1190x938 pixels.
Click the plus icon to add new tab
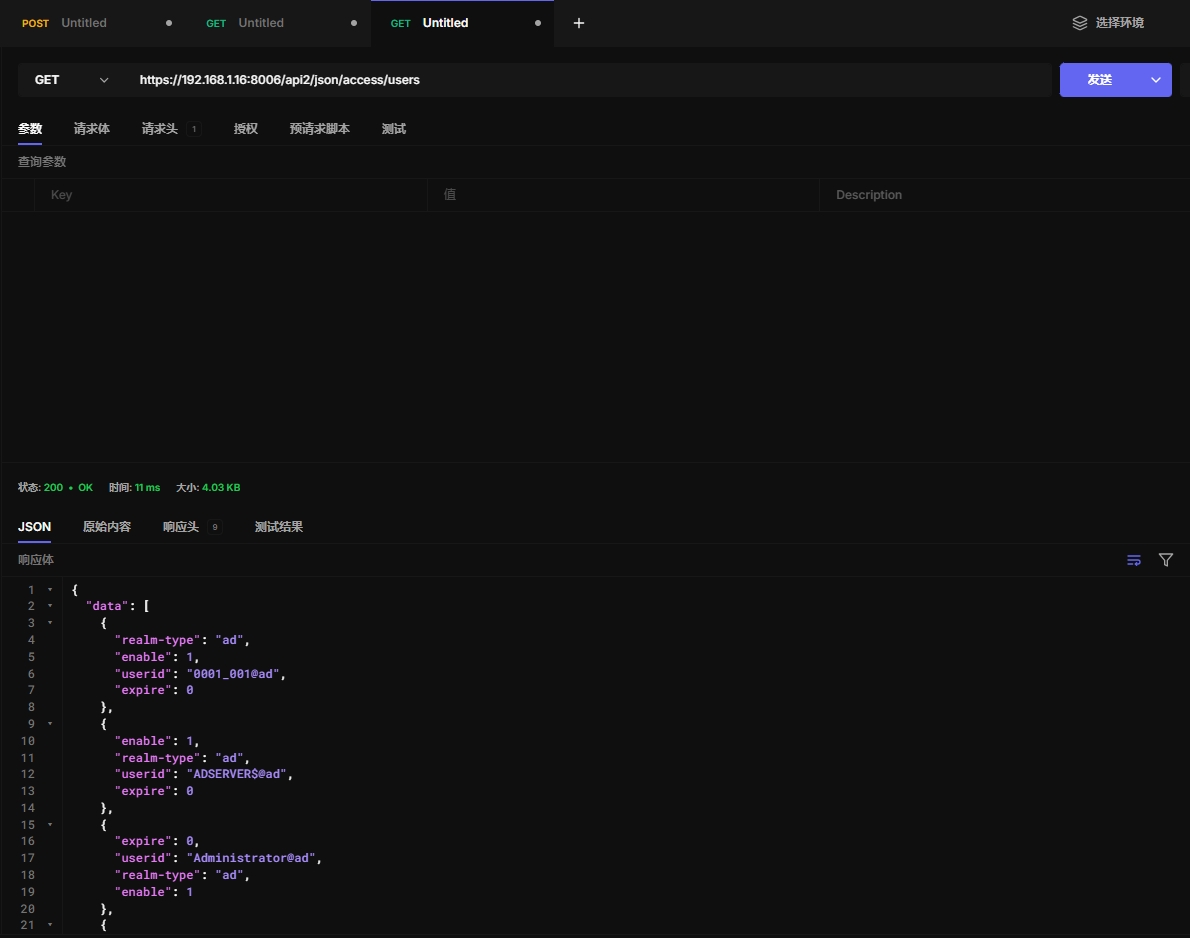point(578,23)
